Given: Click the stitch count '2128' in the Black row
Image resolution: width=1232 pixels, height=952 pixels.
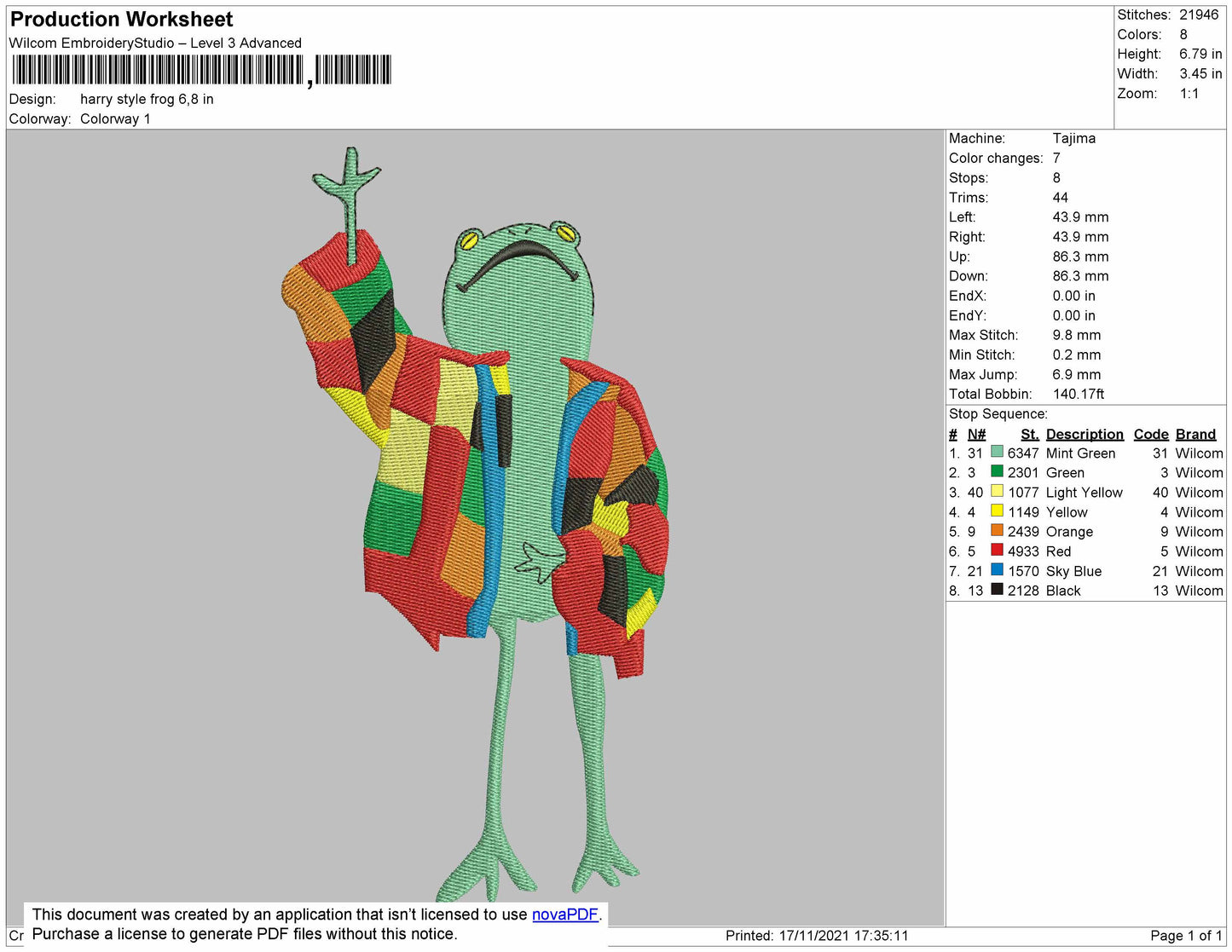Looking at the screenshot, I should coord(1023,591).
